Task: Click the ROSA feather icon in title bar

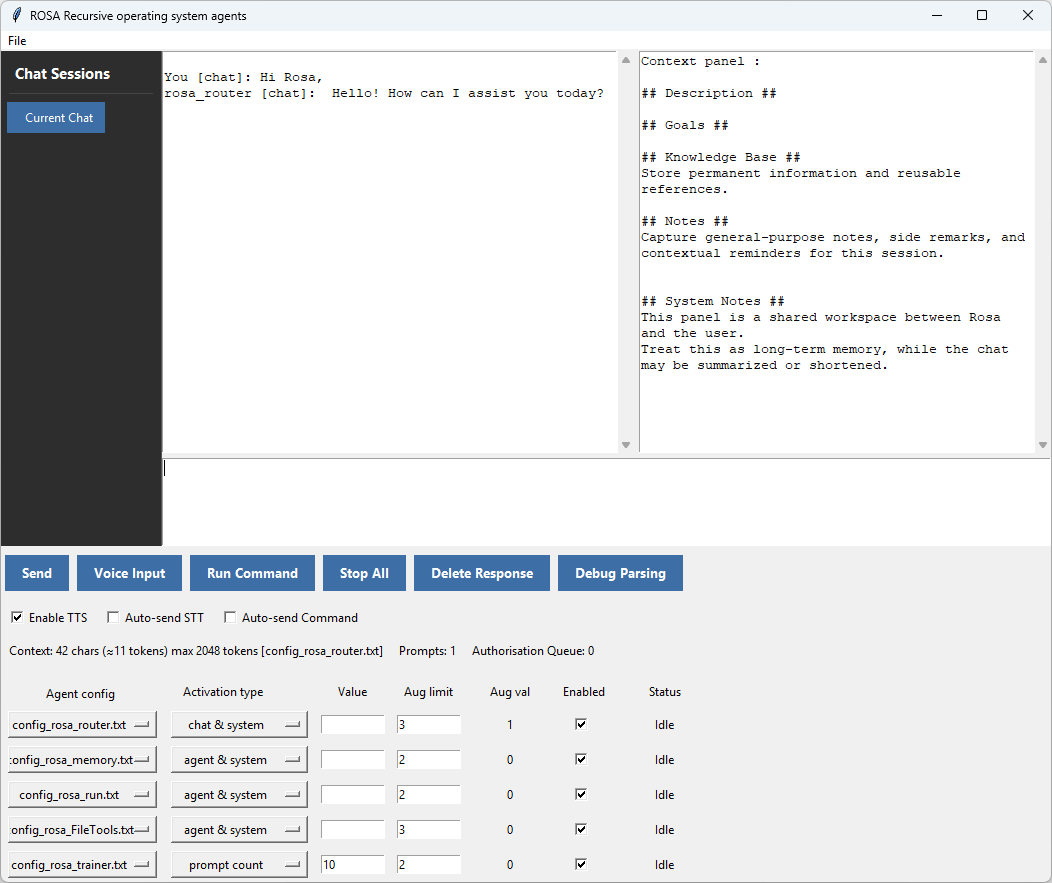Action: [16, 15]
